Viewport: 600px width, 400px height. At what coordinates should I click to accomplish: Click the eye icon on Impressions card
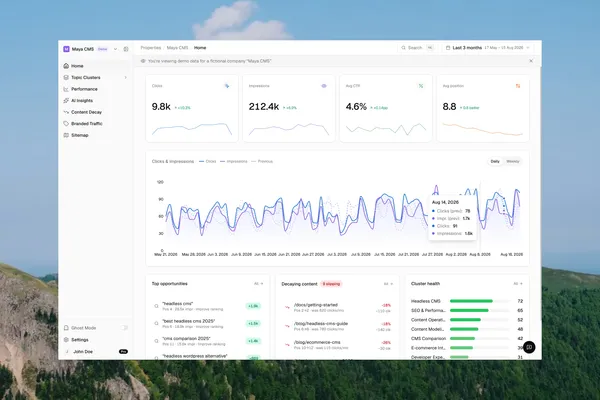[x=324, y=86]
